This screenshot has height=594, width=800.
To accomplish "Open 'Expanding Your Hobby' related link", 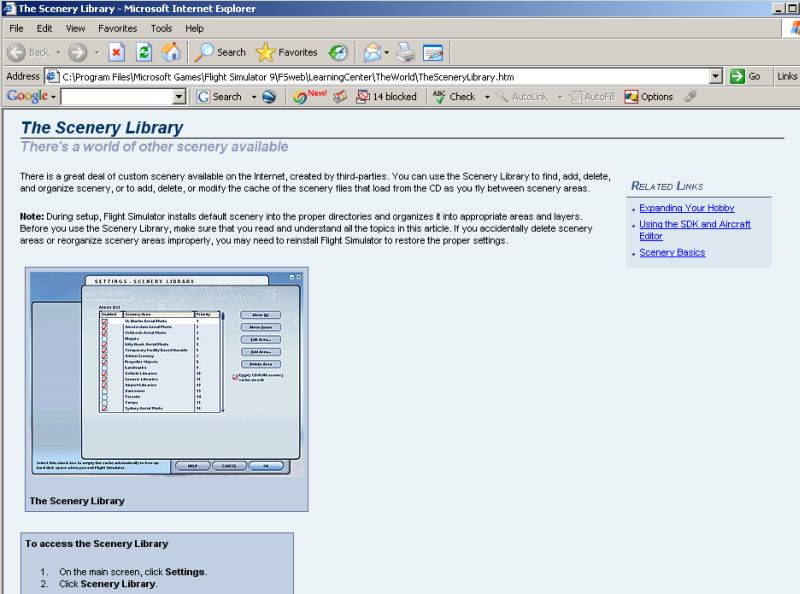I will point(687,208).
